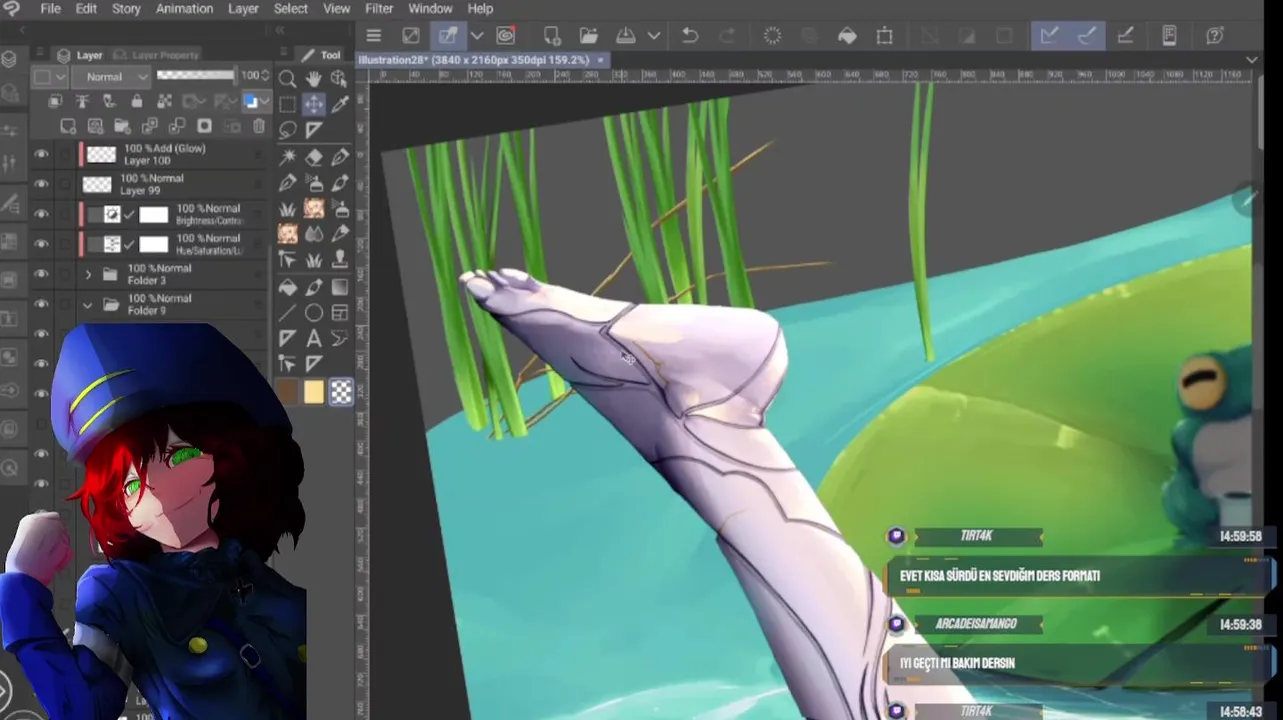Expand Folder 3 in the Layer panel
The width and height of the screenshot is (1283, 720).
88,274
